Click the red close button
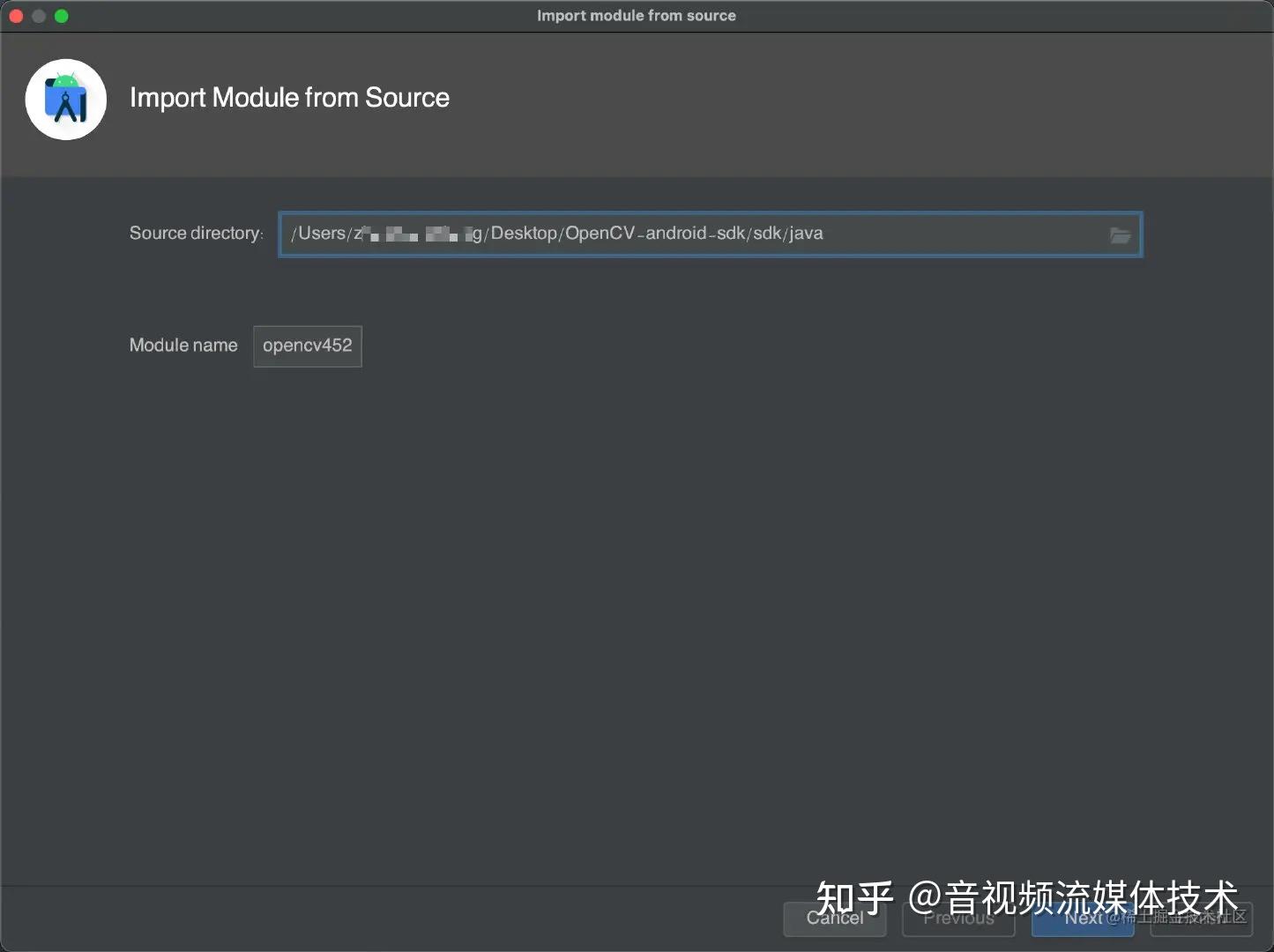This screenshot has width=1274, height=952. tap(16, 15)
